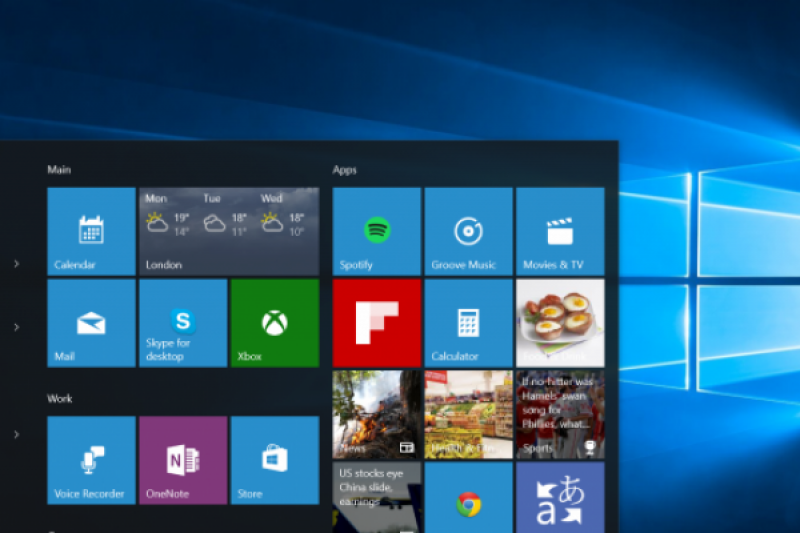This screenshot has width=800, height=533.
Task: Launch Skype for desktop
Action: coord(183,323)
